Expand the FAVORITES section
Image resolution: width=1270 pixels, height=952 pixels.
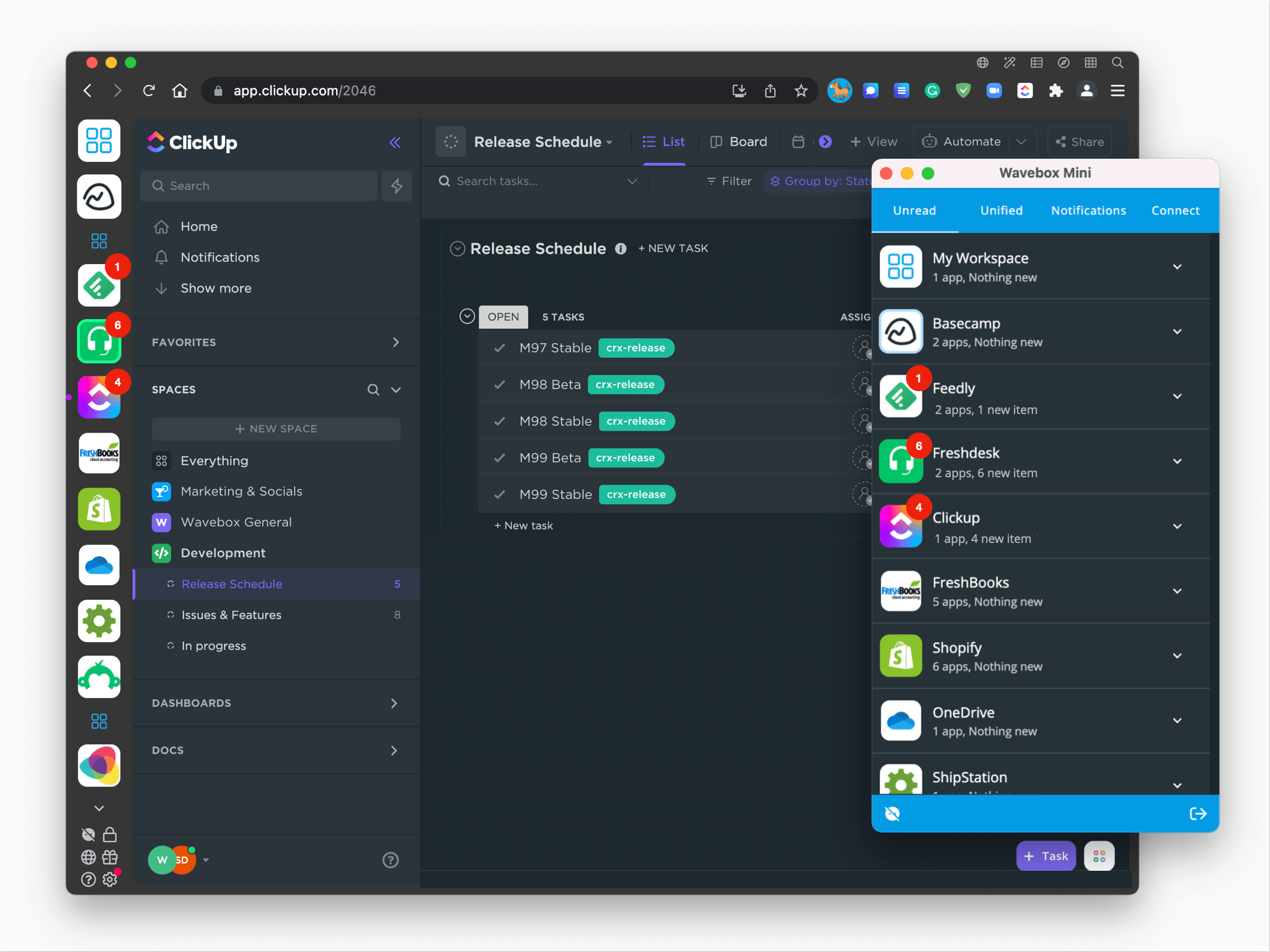396,342
